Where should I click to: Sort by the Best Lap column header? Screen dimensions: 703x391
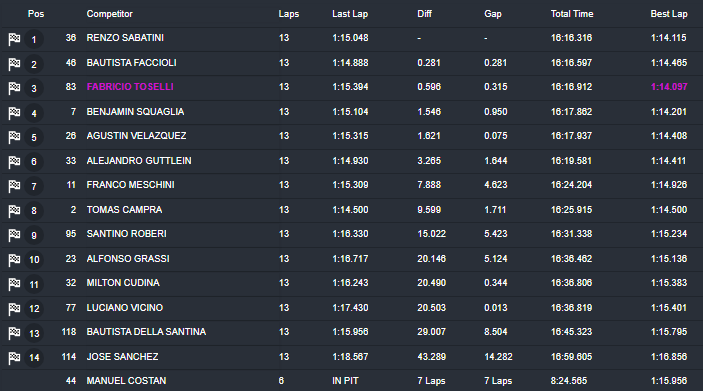669,14
